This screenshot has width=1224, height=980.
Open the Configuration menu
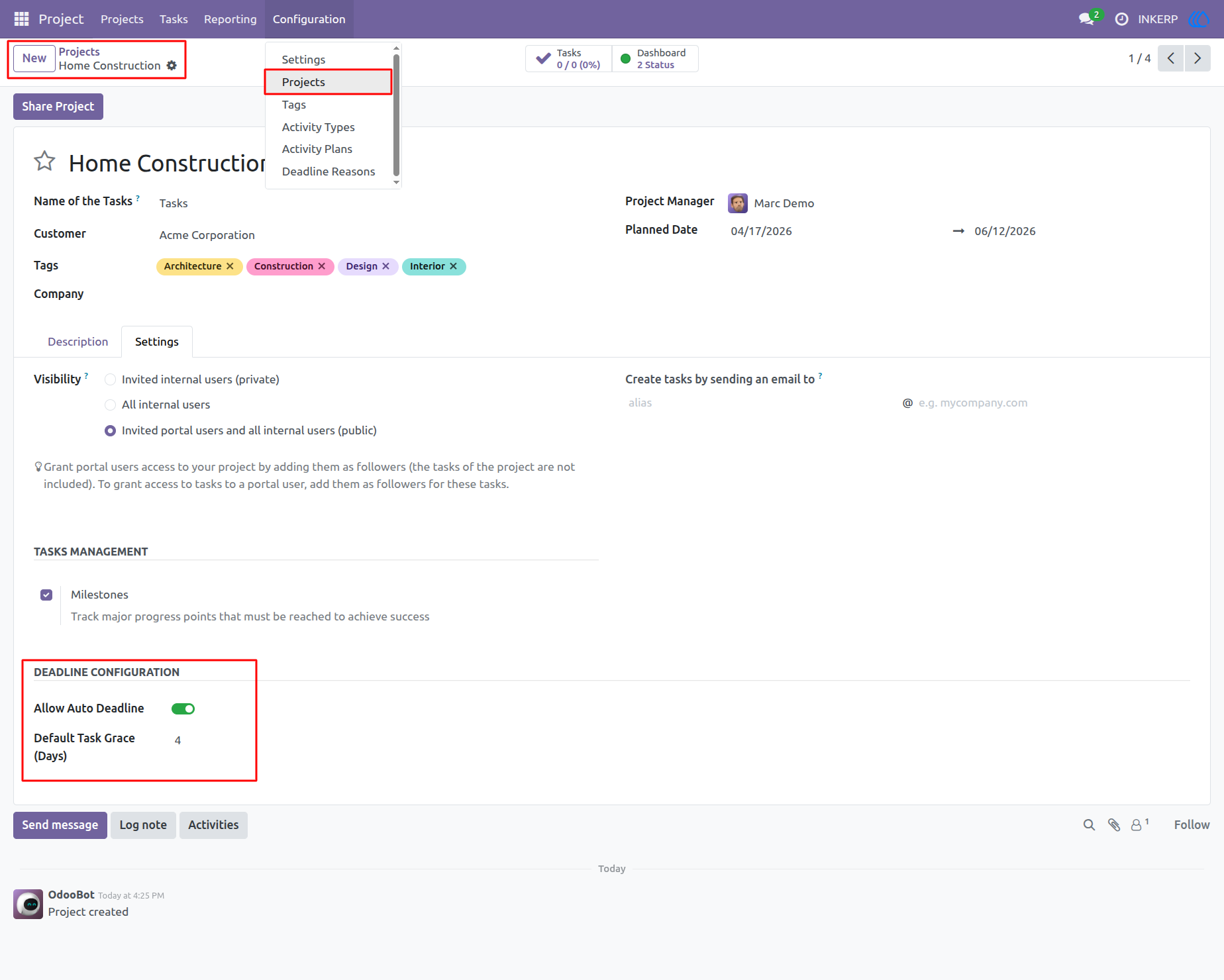pos(309,19)
